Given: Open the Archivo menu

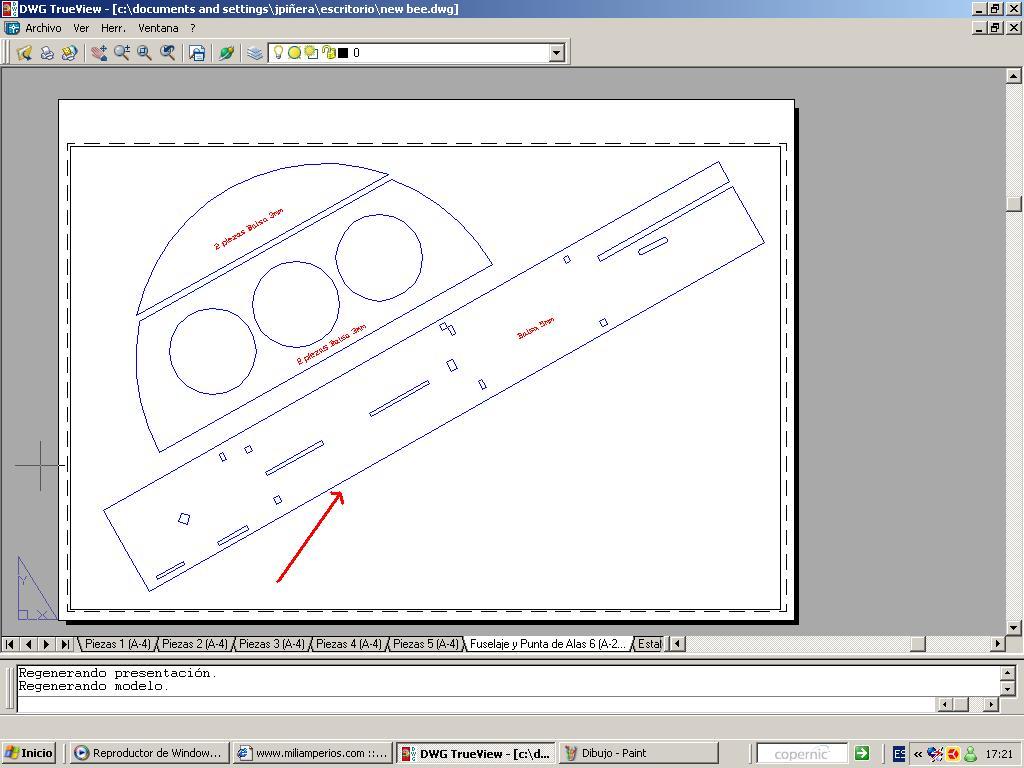Looking at the screenshot, I should point(42,28).
